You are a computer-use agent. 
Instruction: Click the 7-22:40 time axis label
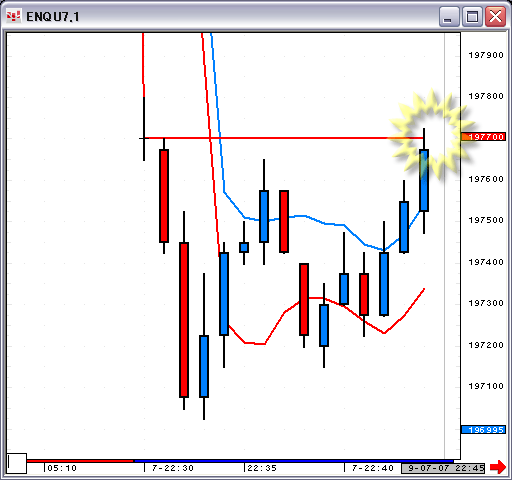click(373, 468)
